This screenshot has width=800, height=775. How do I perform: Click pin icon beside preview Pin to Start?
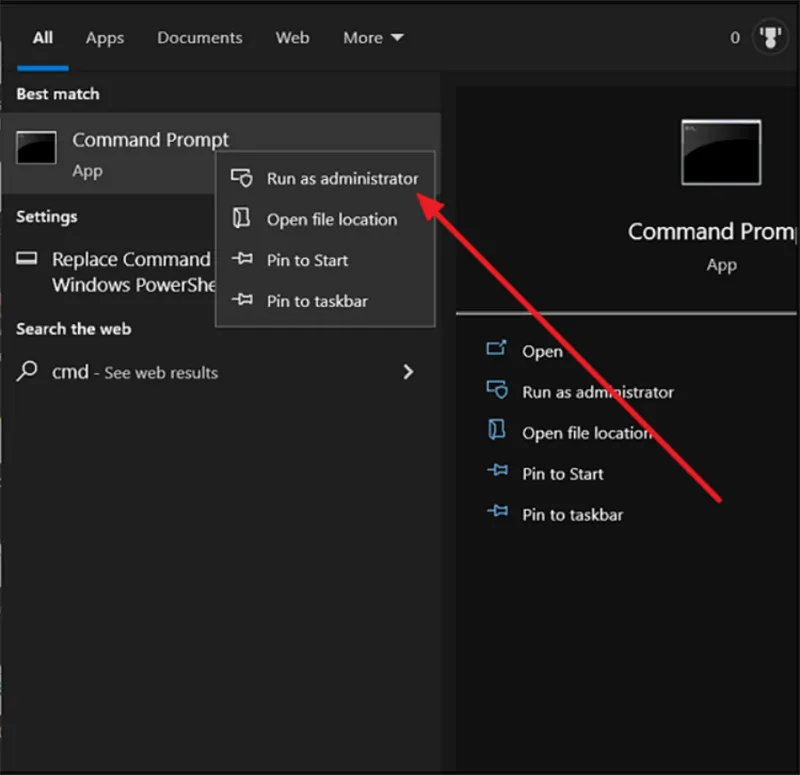point(497,470)
